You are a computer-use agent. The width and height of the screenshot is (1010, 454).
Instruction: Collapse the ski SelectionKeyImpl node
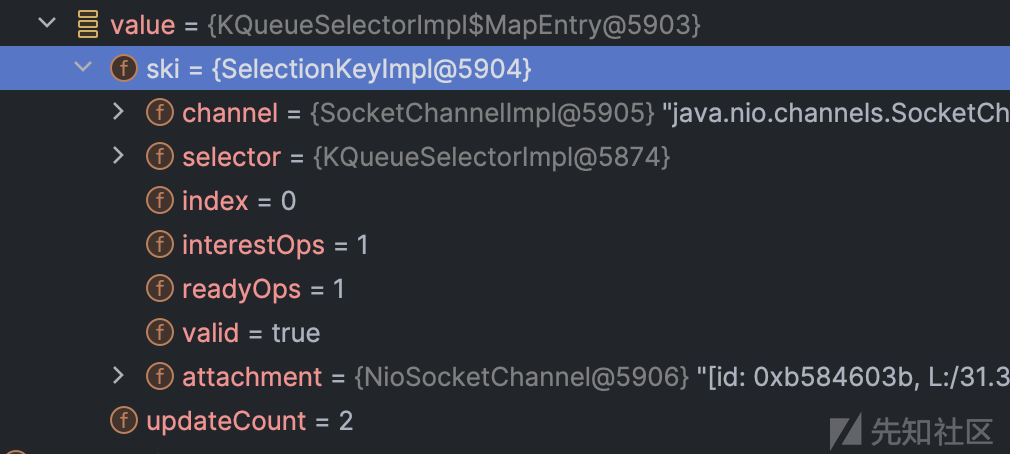(x=83, y=66)
